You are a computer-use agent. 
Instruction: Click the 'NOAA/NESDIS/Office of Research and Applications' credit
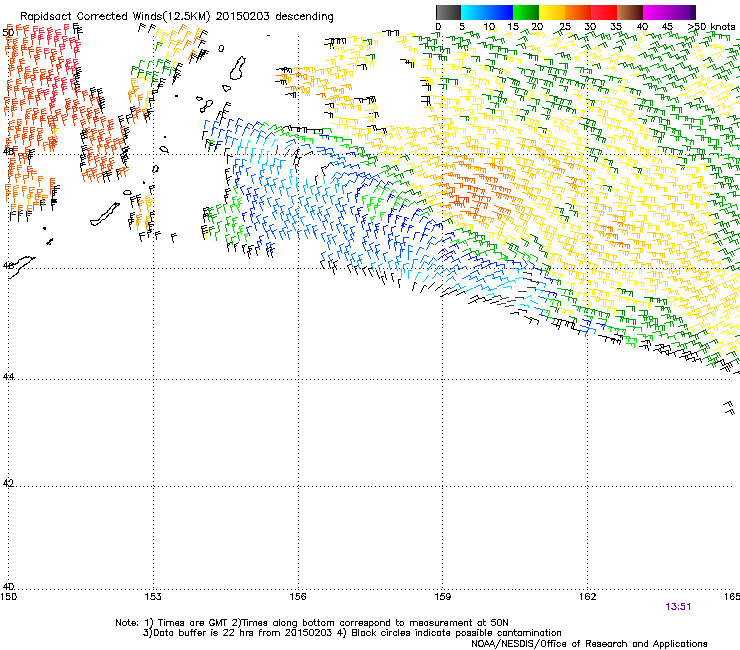(x=589, y=644)
